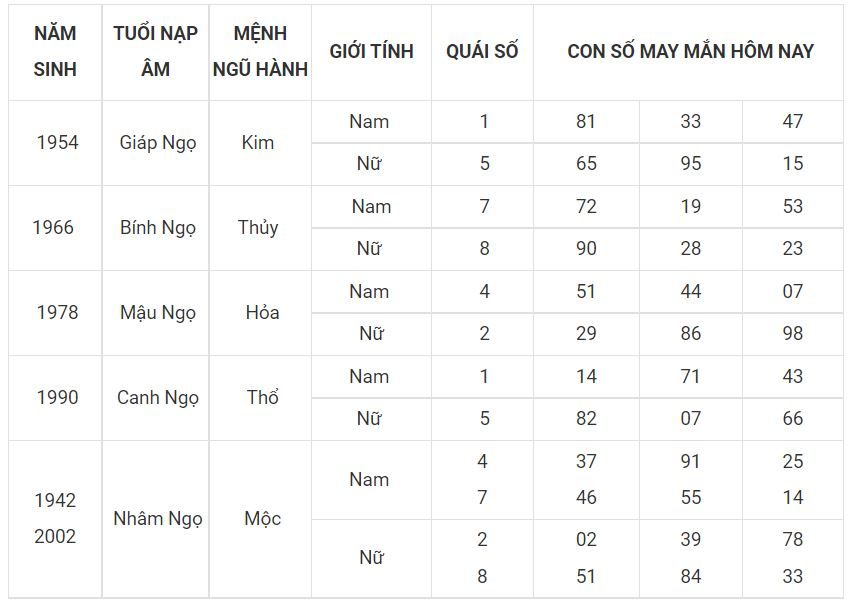The image size is (853, 604).
Task: Select CON SỐ MAY MẮN HÔM NAY header
Action: pyautogui.click(x=689, y=52)
